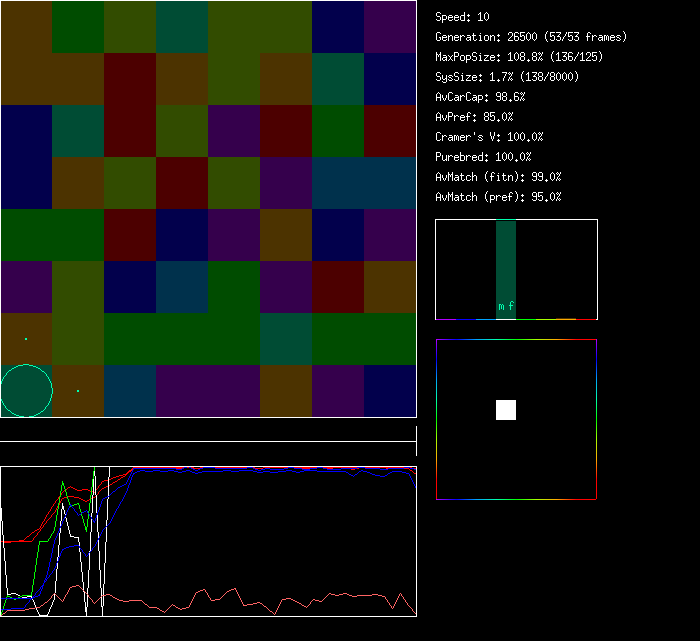
Task: Click the MaxPopSize statistic line
Action: (x=519, y=57)
